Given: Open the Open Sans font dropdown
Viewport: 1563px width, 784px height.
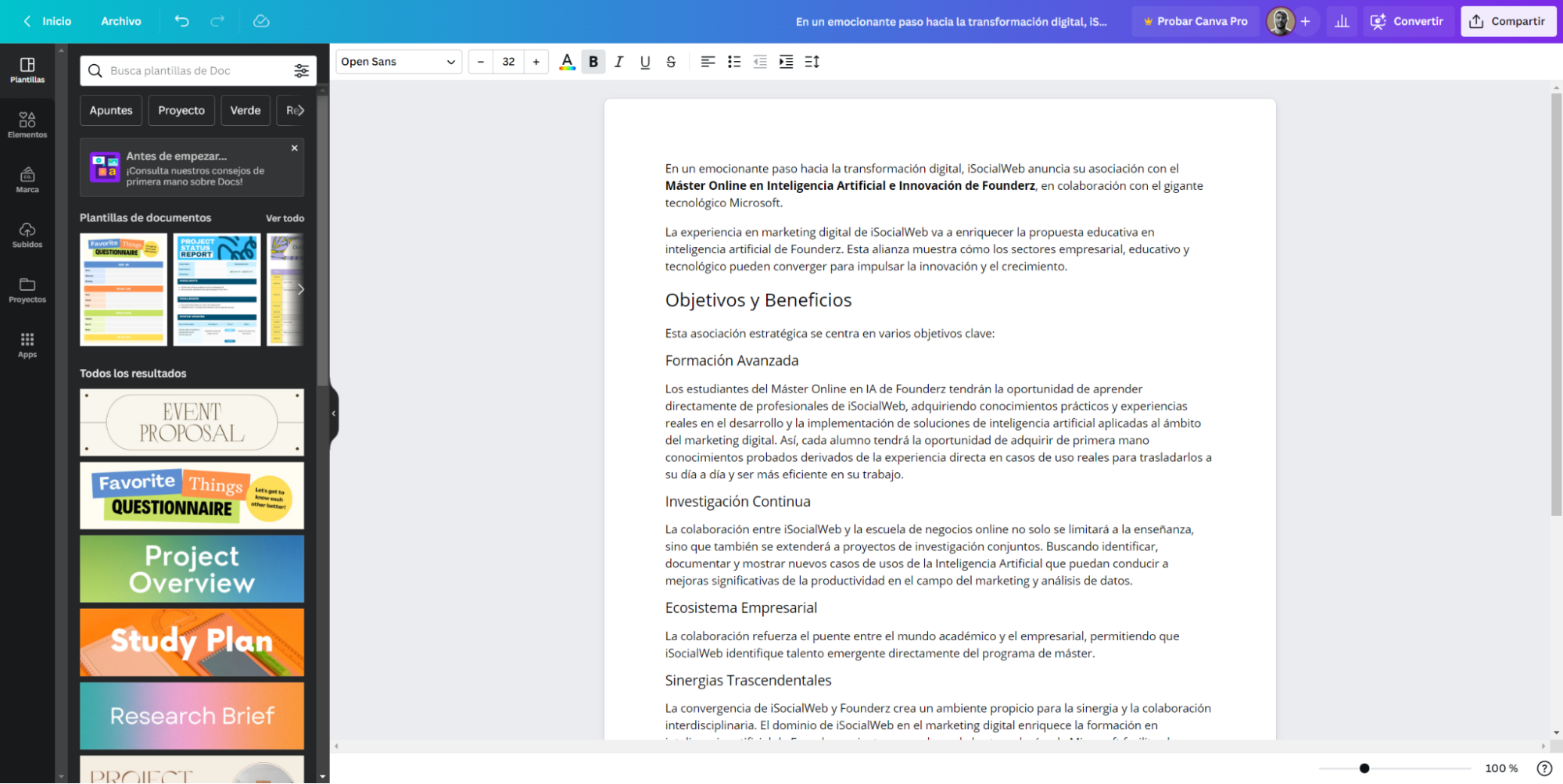Looking at the screenshot, I should [x=398, y=62].
